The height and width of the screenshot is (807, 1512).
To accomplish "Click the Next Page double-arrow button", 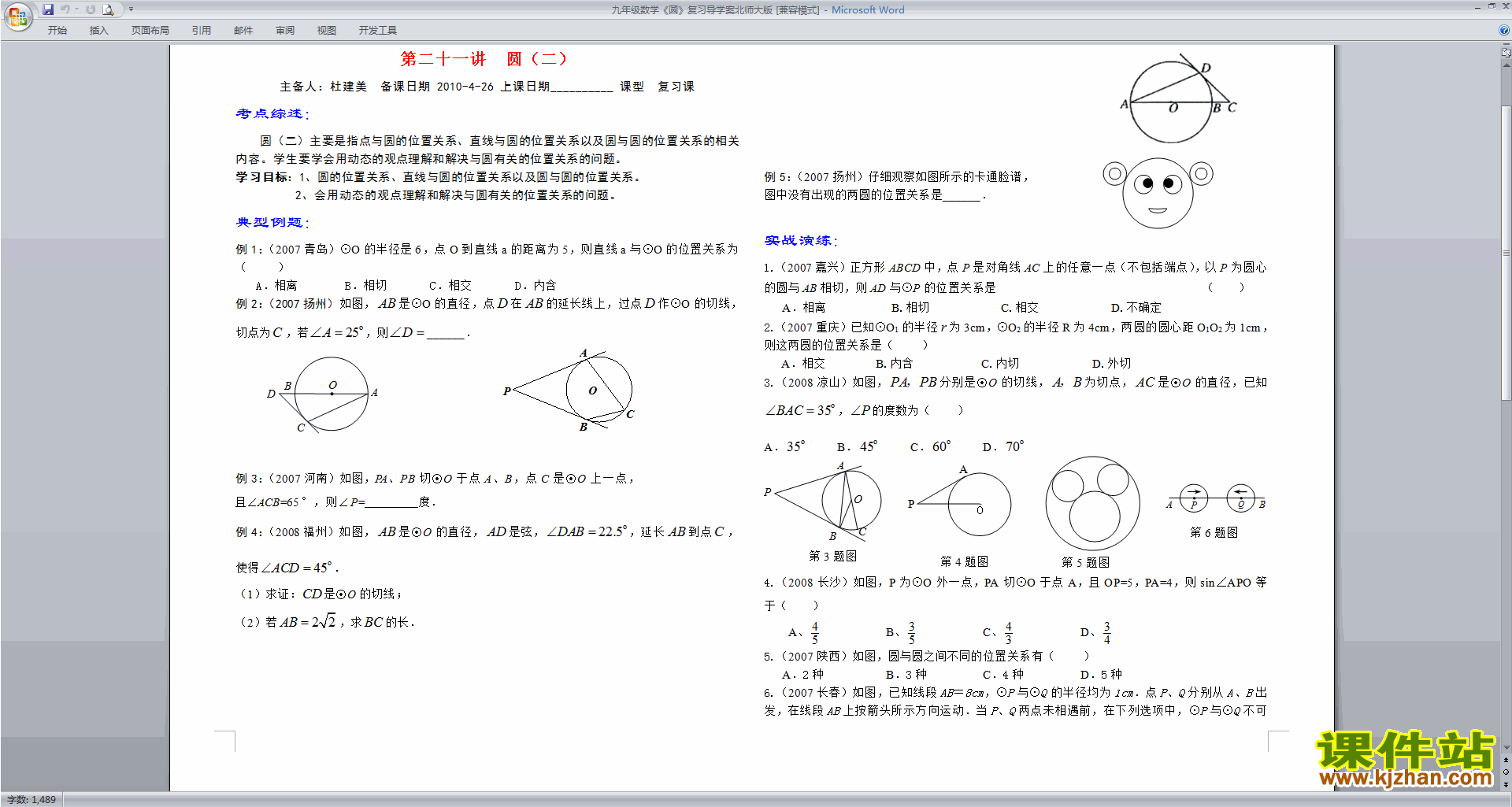I will click(1506, 784).
